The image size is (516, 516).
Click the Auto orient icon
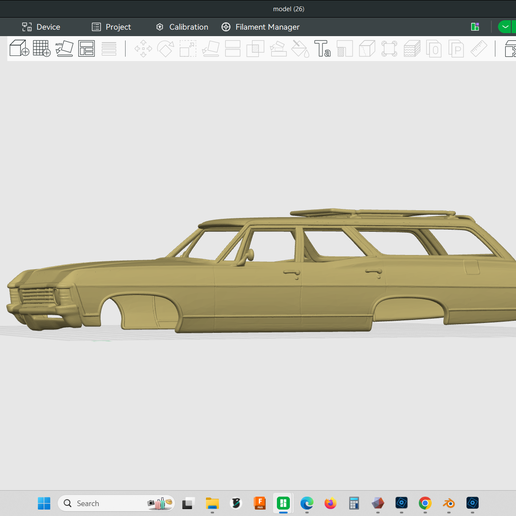tap(64, 48)
